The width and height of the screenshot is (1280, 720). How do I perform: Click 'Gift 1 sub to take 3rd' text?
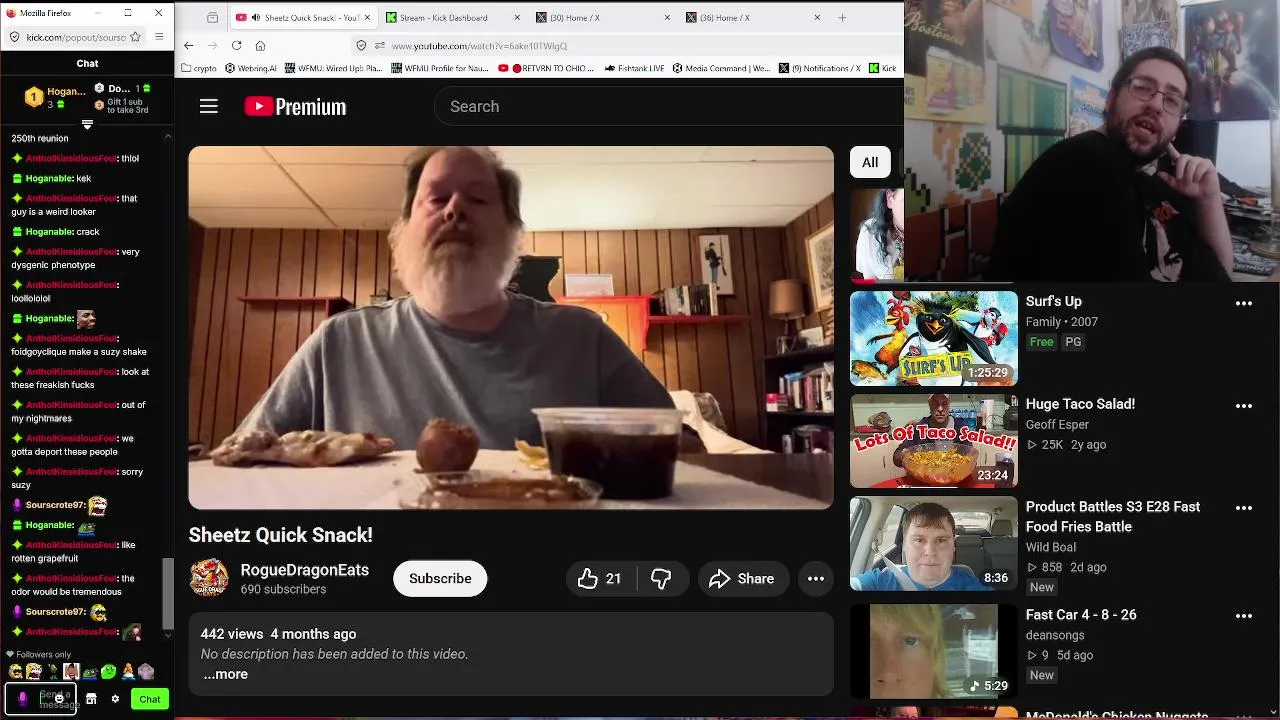[128, 105]
